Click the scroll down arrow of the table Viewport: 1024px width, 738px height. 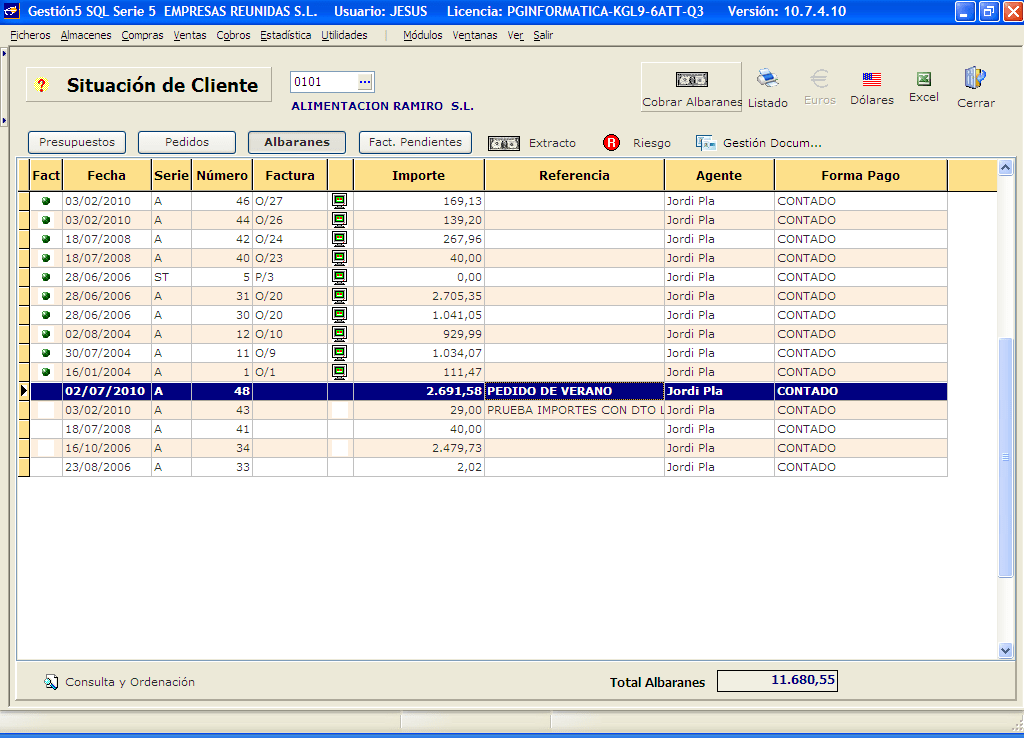(1006, 650)
